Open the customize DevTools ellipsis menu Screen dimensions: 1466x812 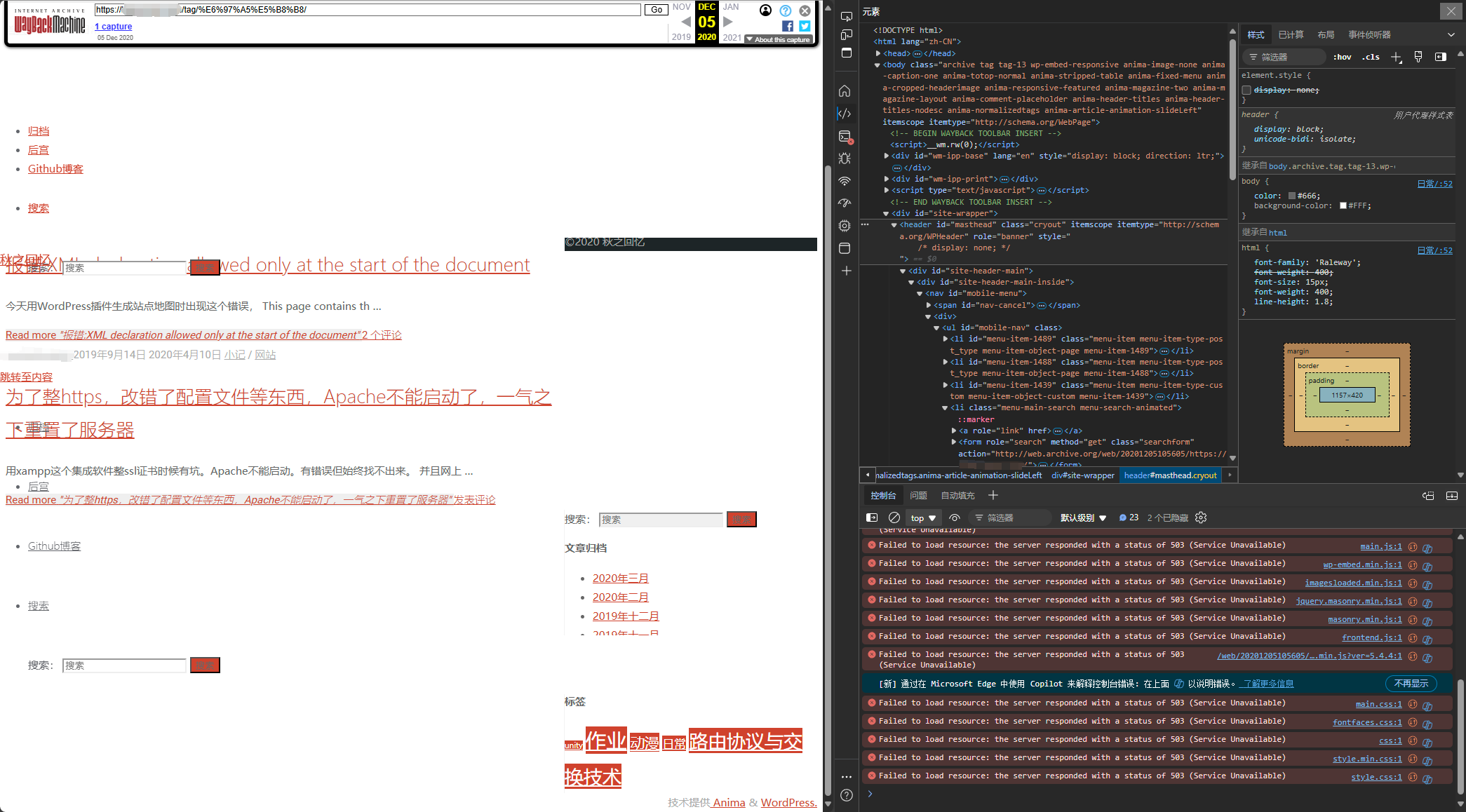pyautogui.click(x=847, y=776)
